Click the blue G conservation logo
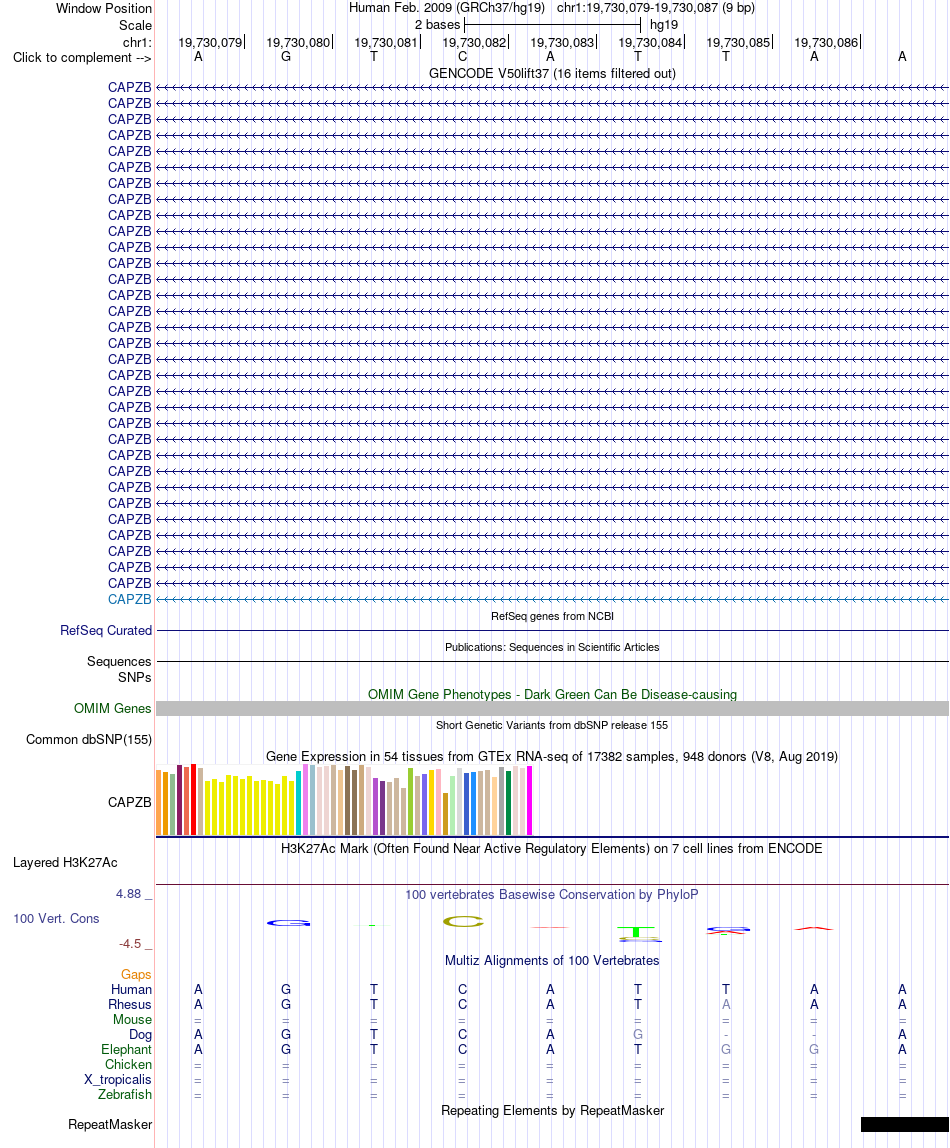Image resolution: width=950 pixels, height=1148 pixels. [x=288, y=923]
